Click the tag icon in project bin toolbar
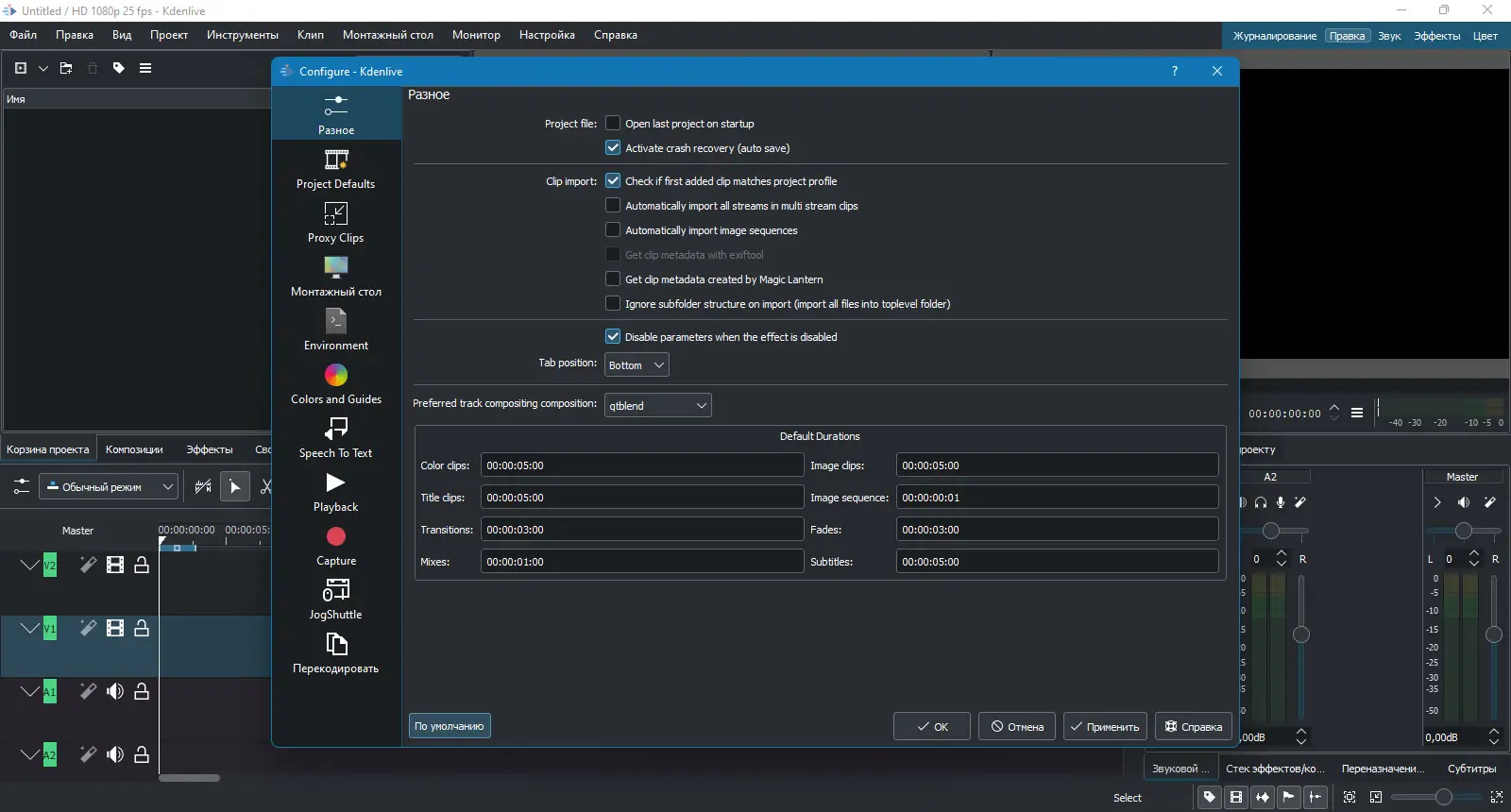Screen dimensions: 1511x812 (119, 68)
